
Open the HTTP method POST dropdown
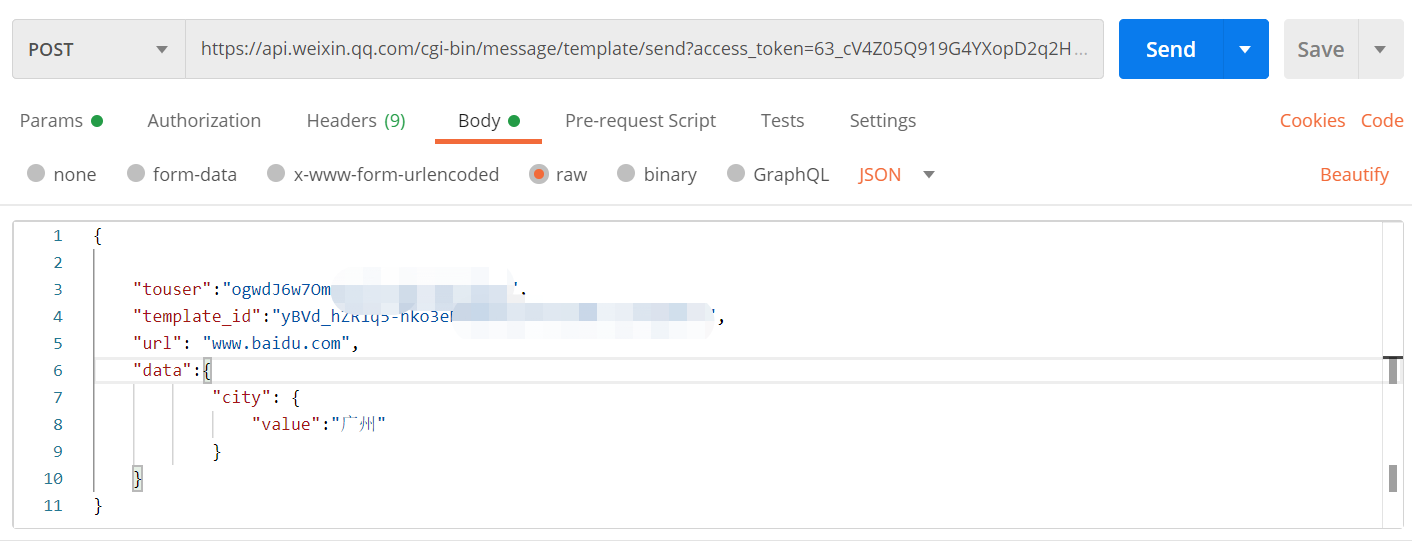click(98, 49)
